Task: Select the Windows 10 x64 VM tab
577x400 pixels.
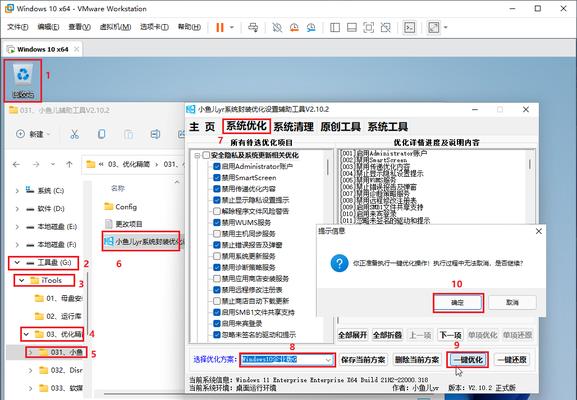Action: coord(43,49)
